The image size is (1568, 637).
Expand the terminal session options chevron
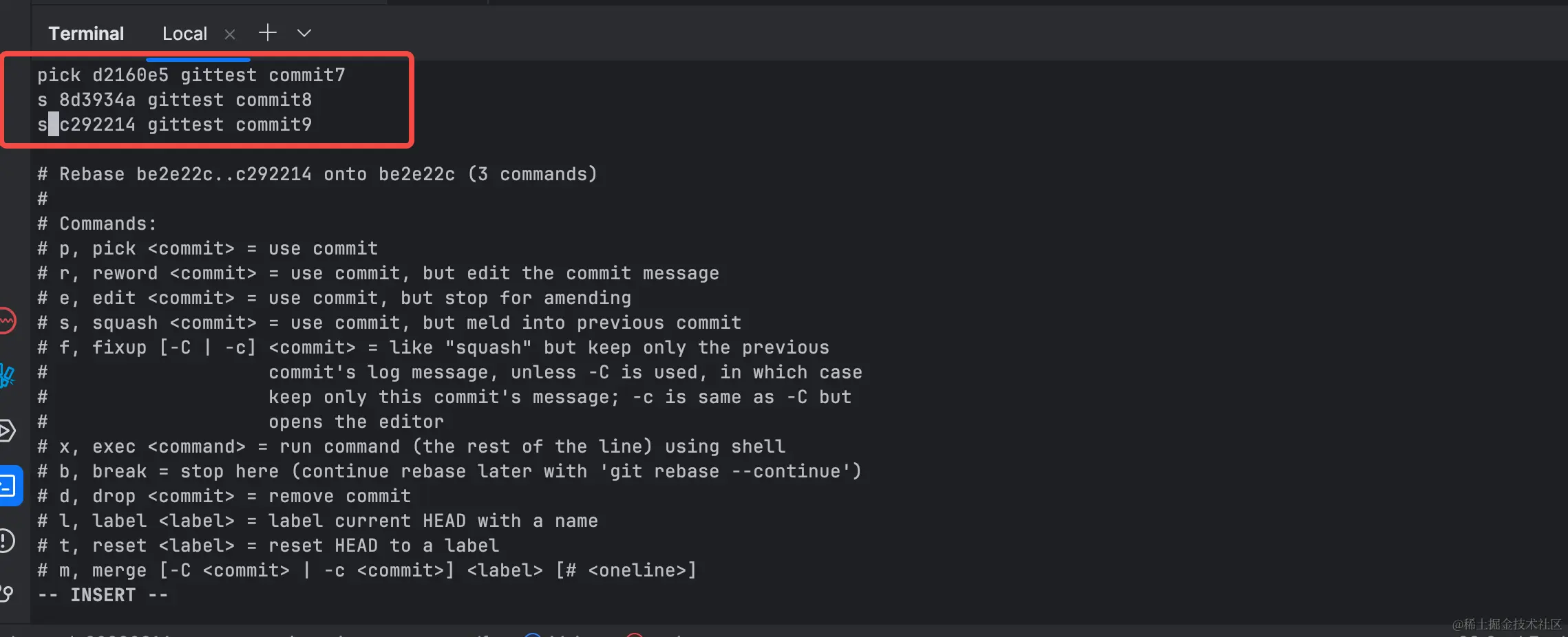[x=304, y=33]
